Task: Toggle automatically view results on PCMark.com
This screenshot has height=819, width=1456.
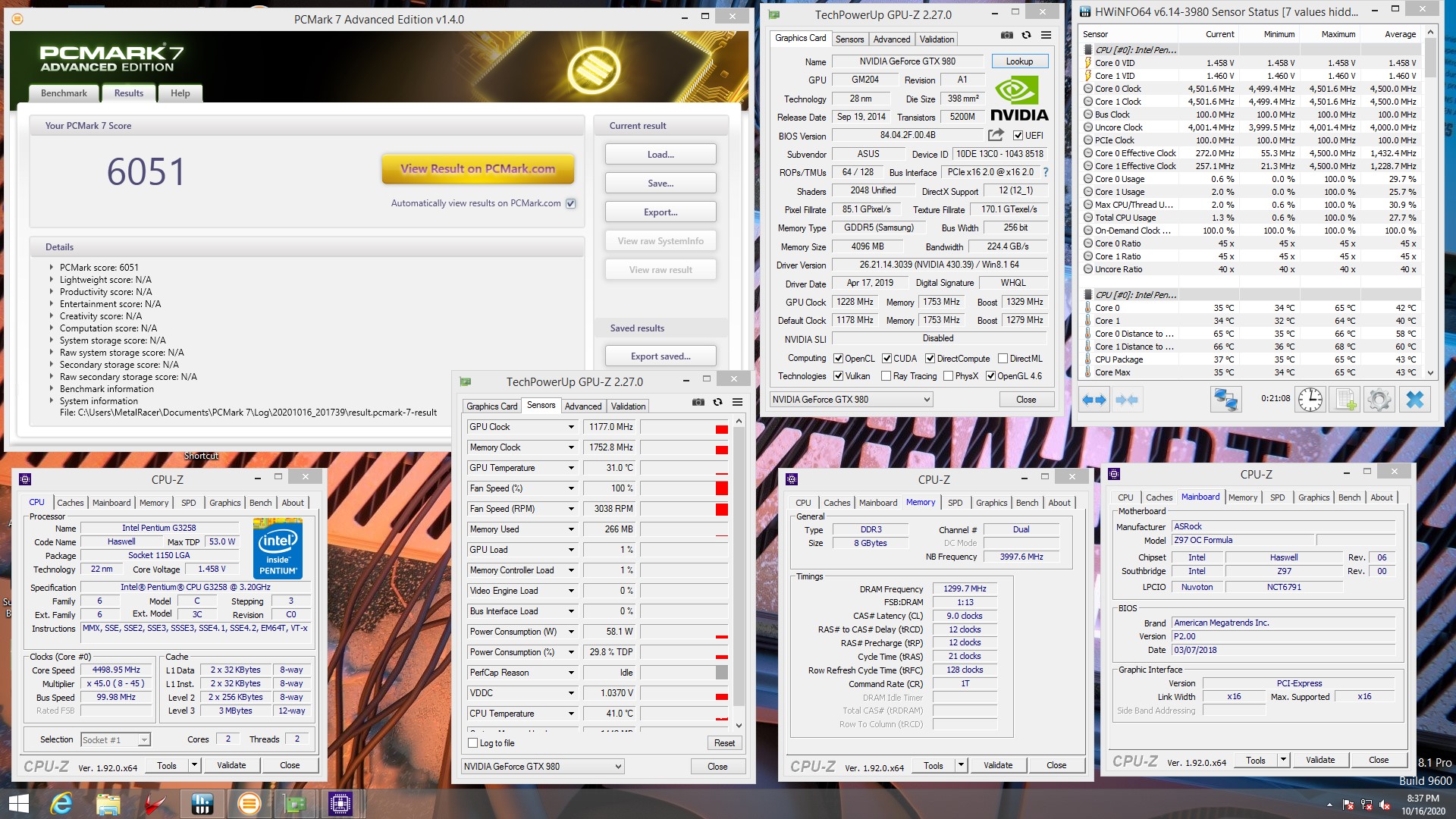Action: point(571,203)
